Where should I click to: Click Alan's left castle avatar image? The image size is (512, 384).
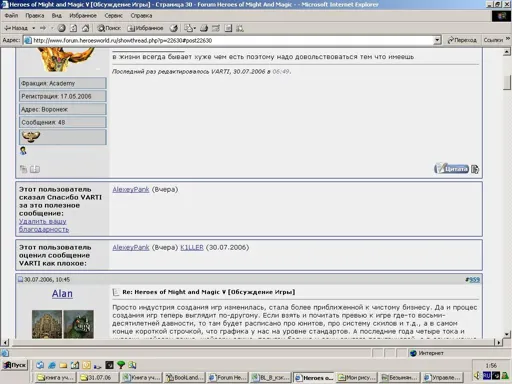coord(47,324)
